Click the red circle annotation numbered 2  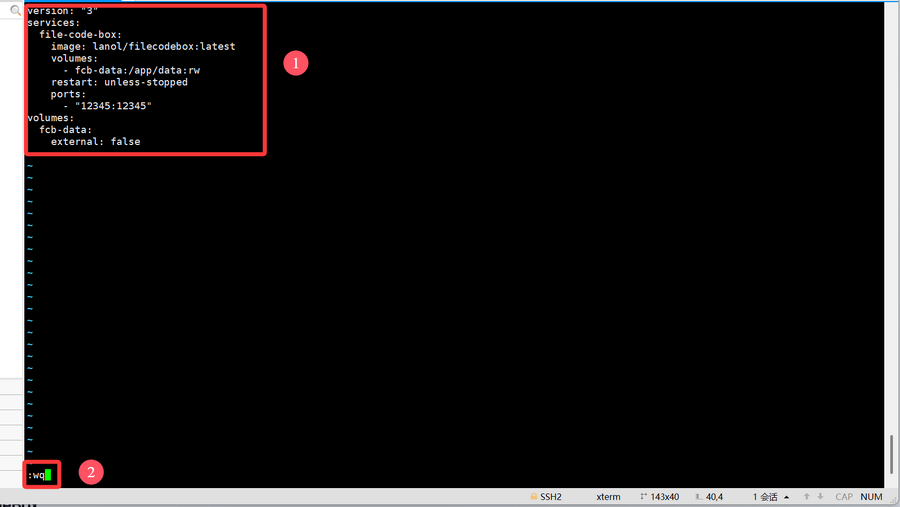pyautogui.click(x=90, y=473)
